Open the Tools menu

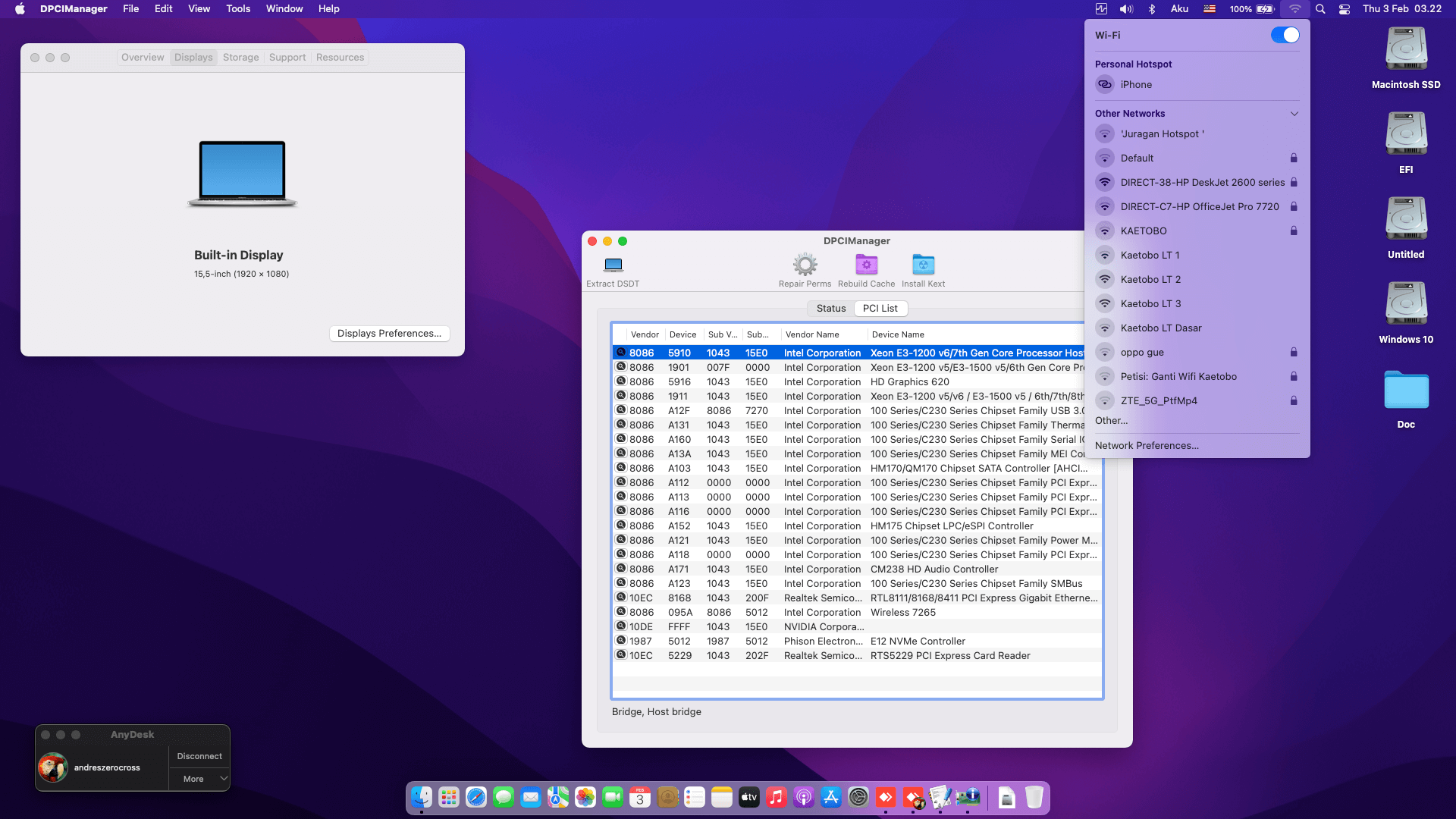[238, 9]
